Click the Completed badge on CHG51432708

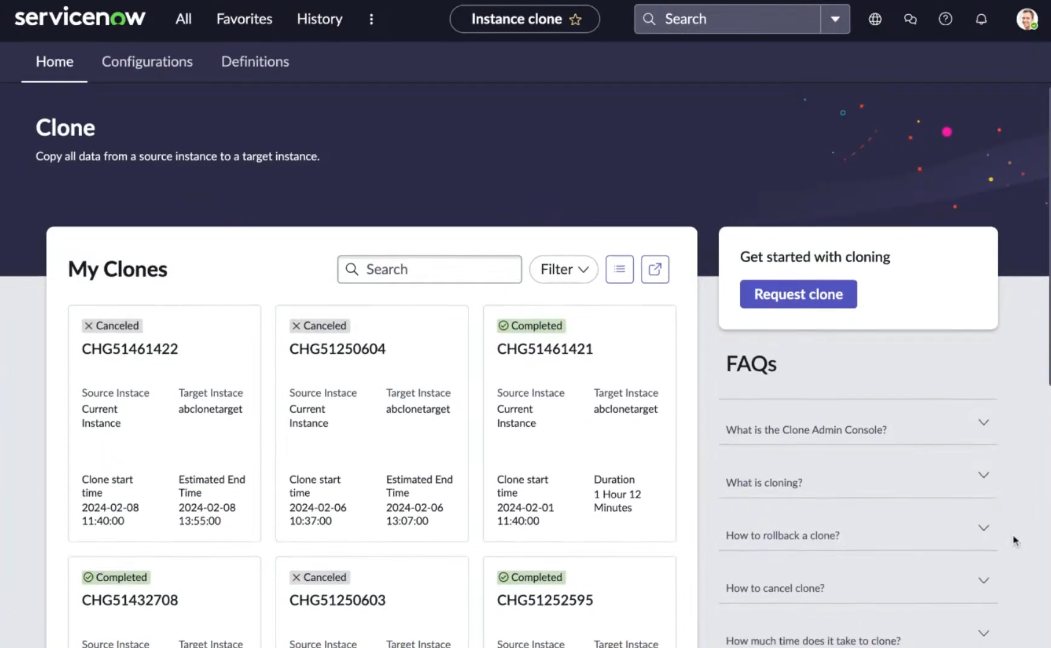(115, 576)
